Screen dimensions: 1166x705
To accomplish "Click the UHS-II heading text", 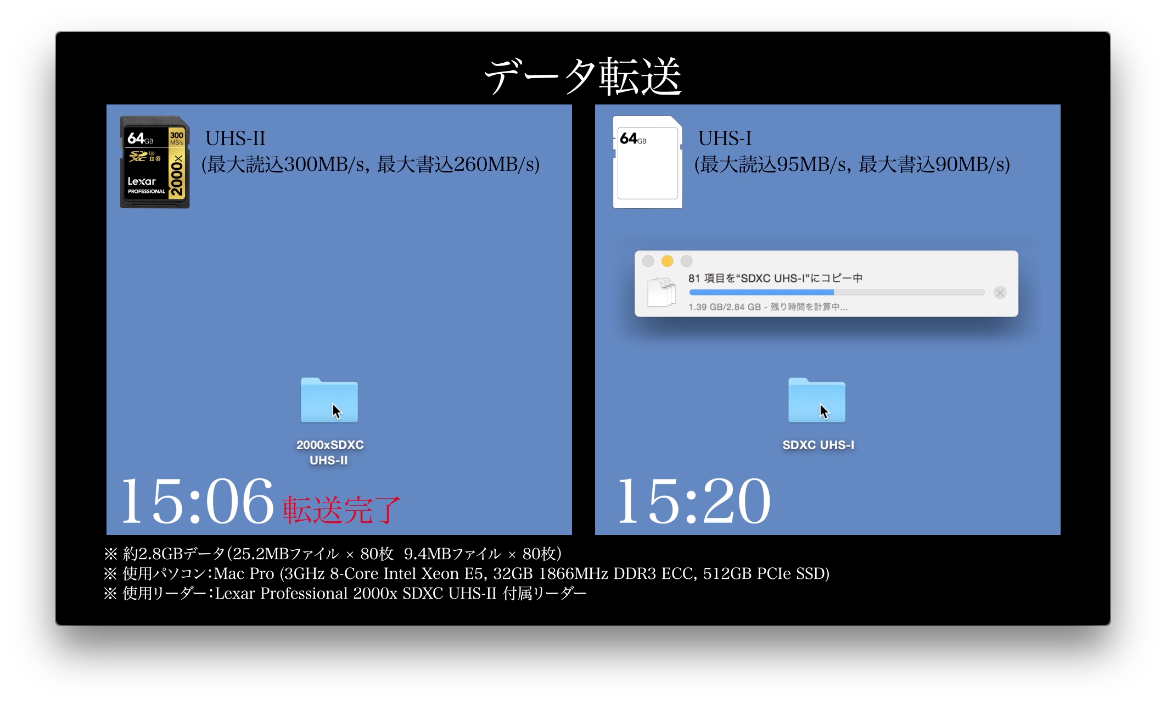I will click(235, 138).
